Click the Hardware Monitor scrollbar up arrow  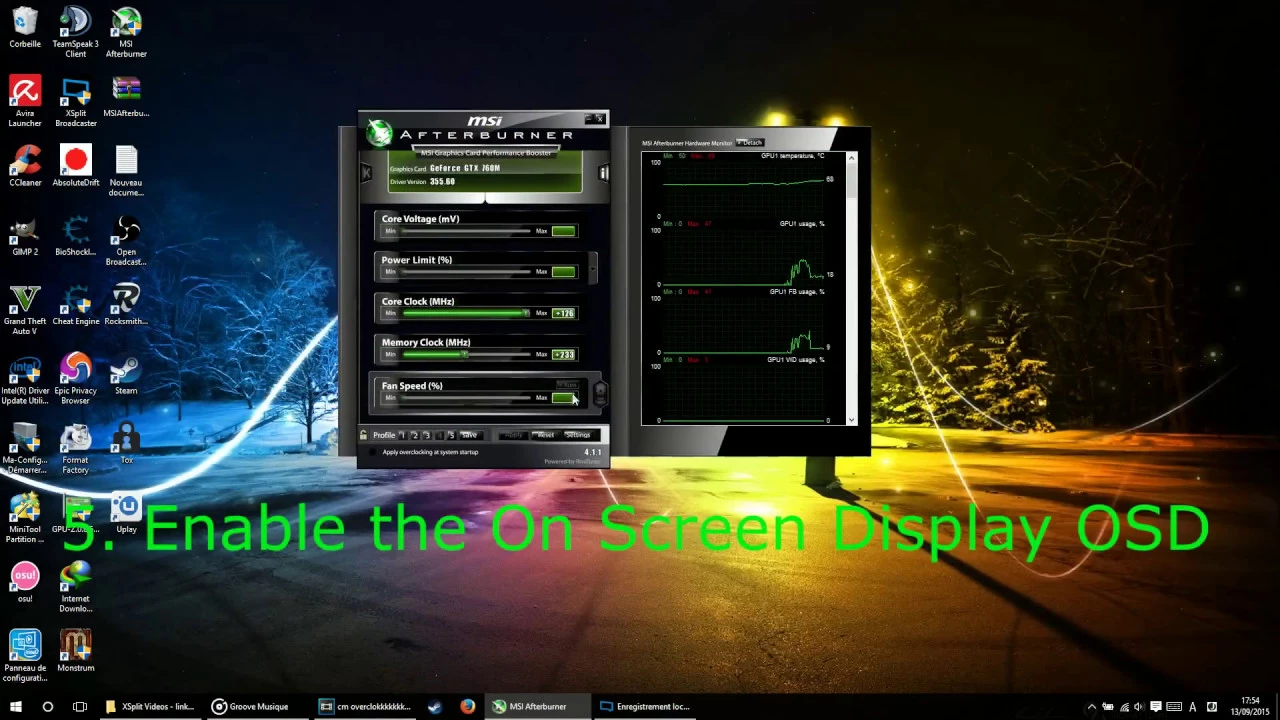click(852, 157)
